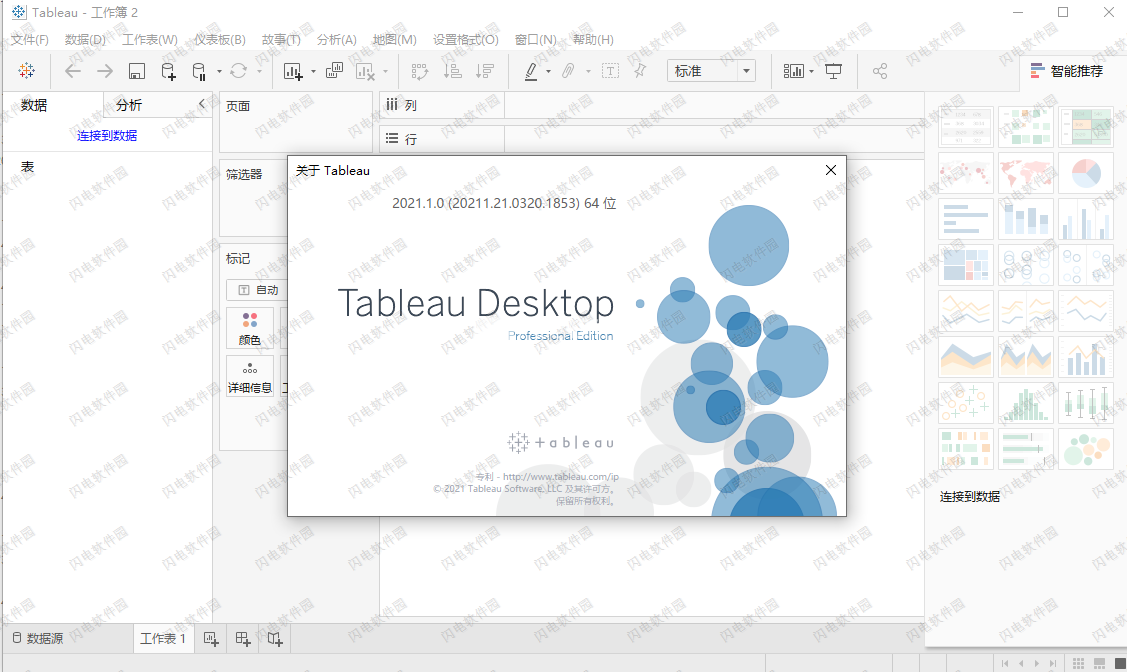Image resolution: width=1127 pixels, height=672 pixels.
Task: Open the new worksheet dropdown arrow in toolbar
Action: pos(313,71)
